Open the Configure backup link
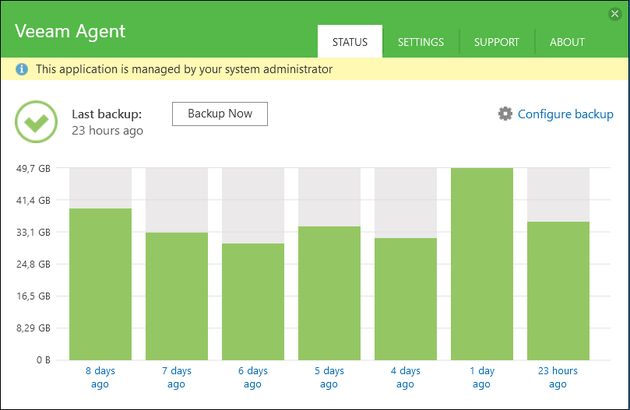This screenshot has height=410, width=630. point(565,114)
